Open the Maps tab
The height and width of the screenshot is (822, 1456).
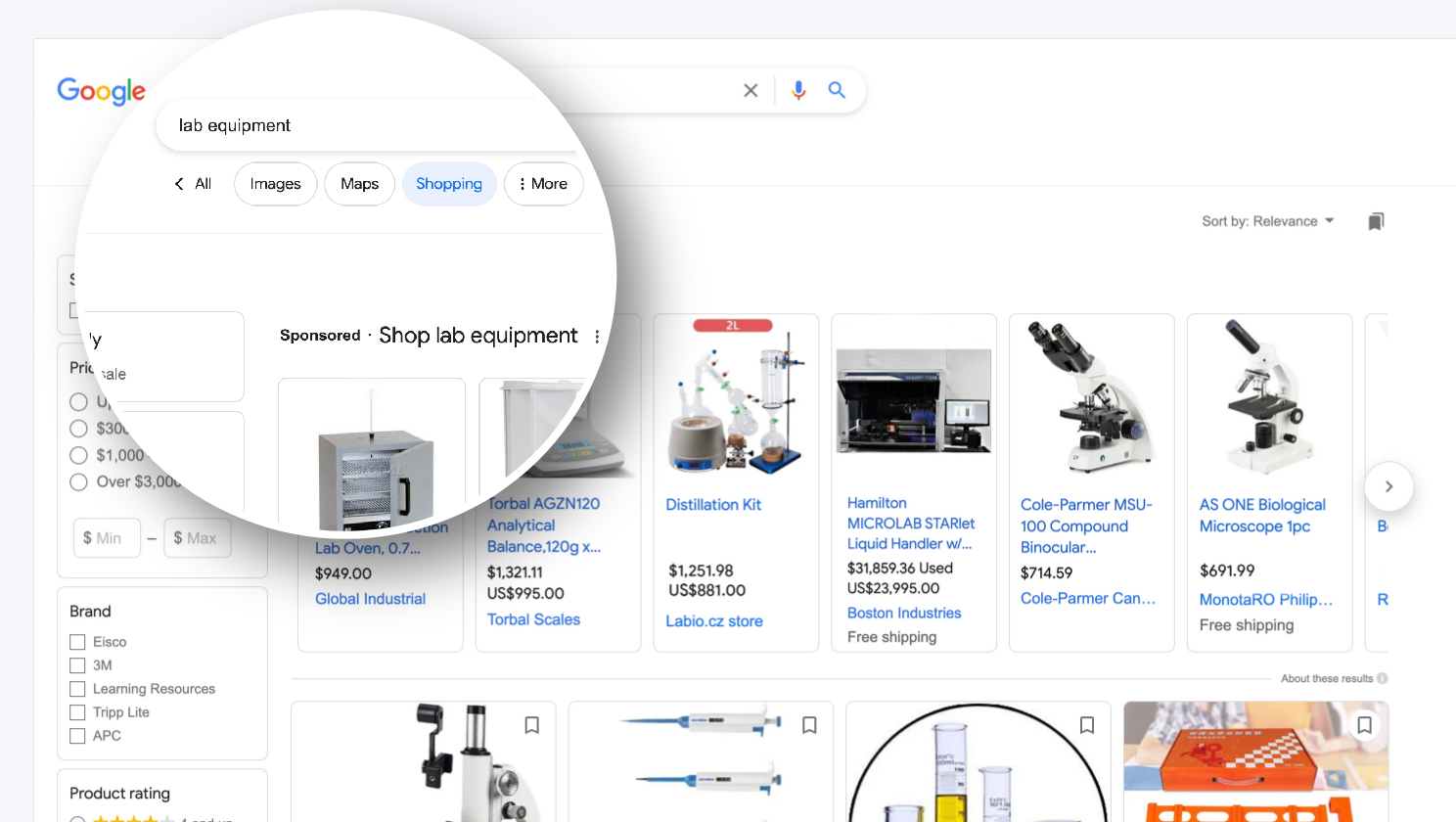point(359,183)
